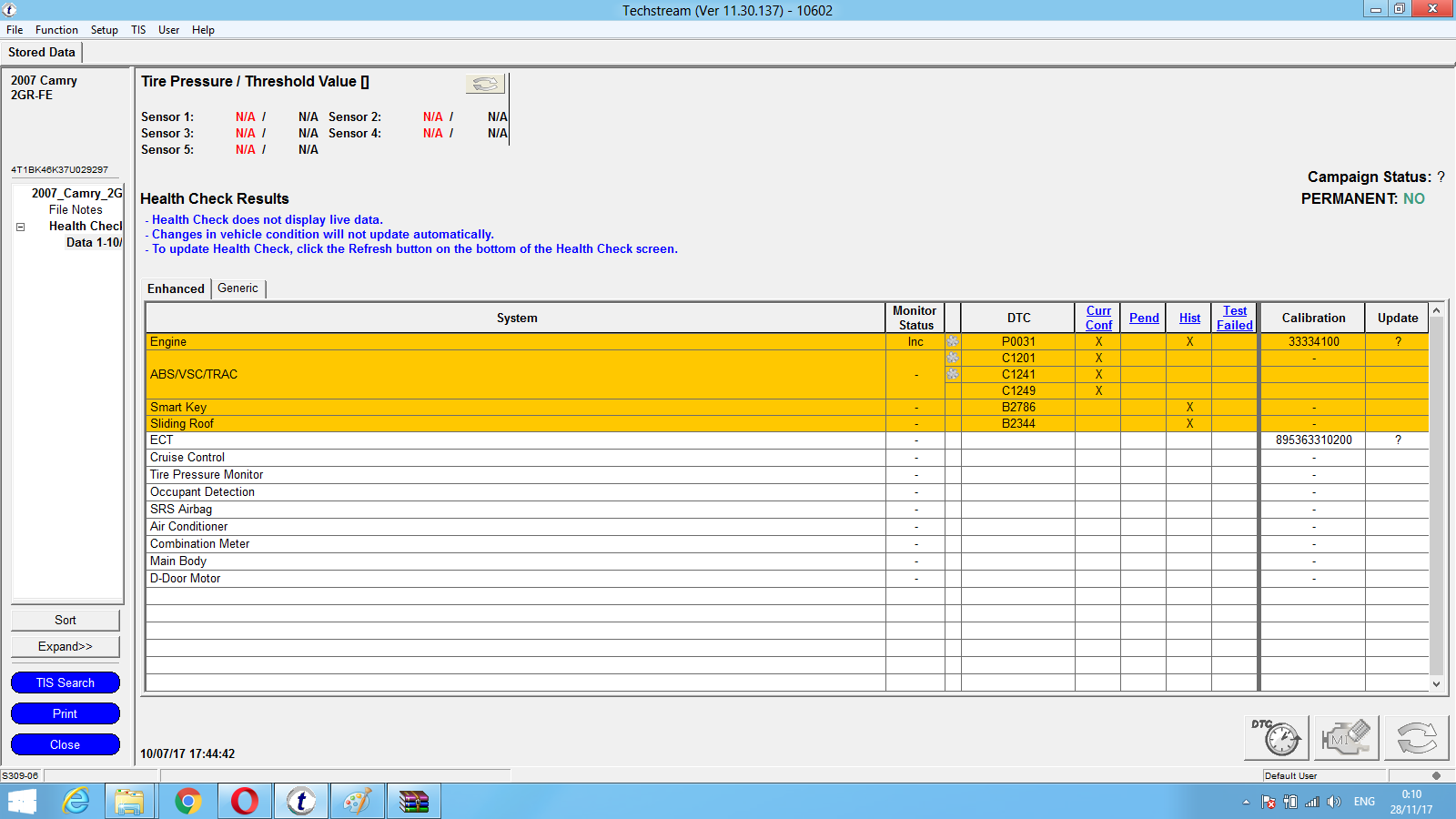Screen dimensions: 1456x819
Task: Click the DTC history clock icon button
Action: coord(1276,737)
